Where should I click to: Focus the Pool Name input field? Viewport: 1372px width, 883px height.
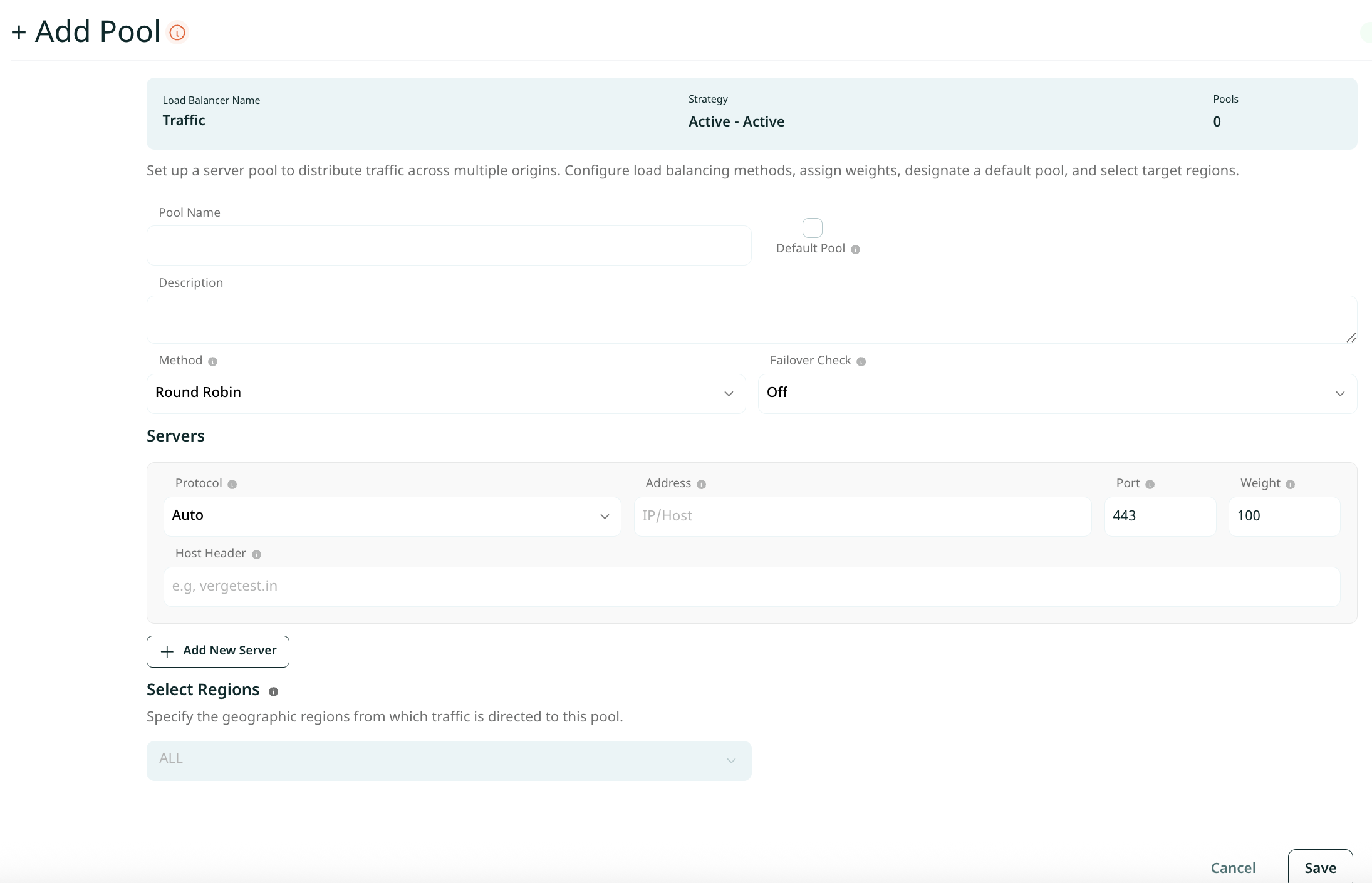point(449,245)
